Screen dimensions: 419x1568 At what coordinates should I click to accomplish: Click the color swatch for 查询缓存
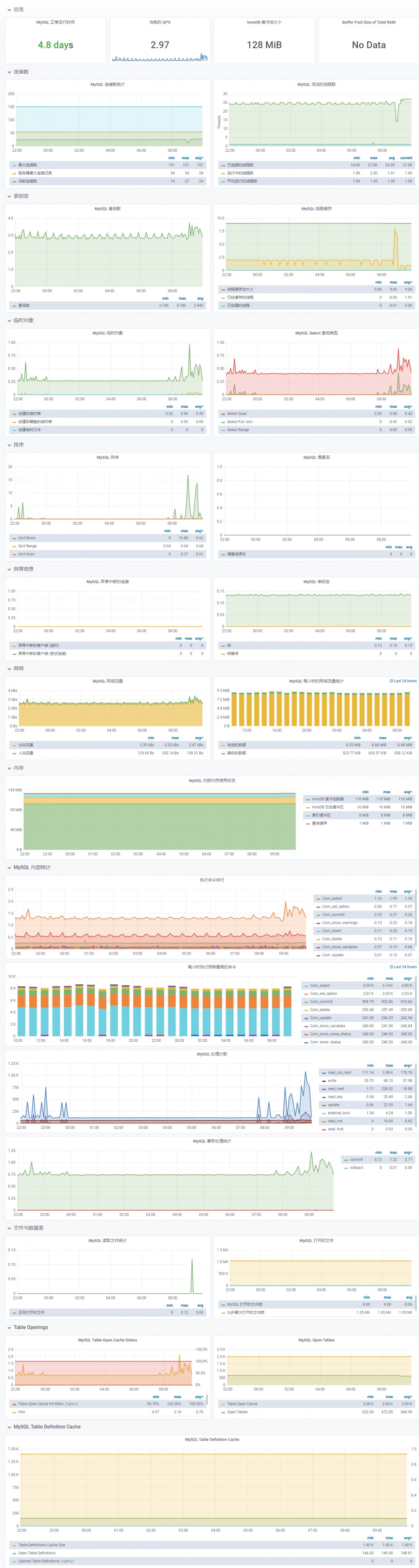[308, 823]
